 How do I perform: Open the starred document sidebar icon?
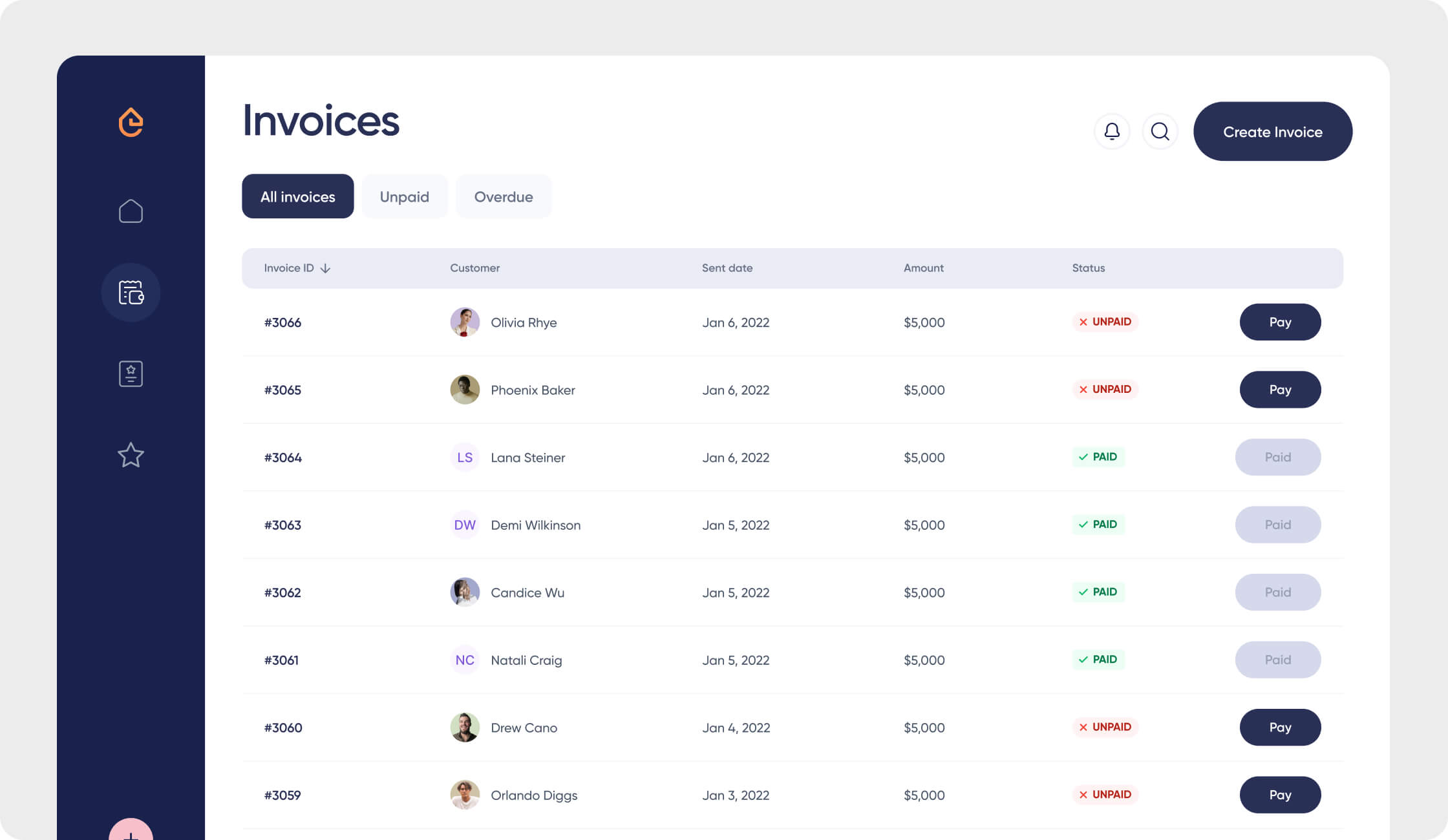[x=131, y=373]
